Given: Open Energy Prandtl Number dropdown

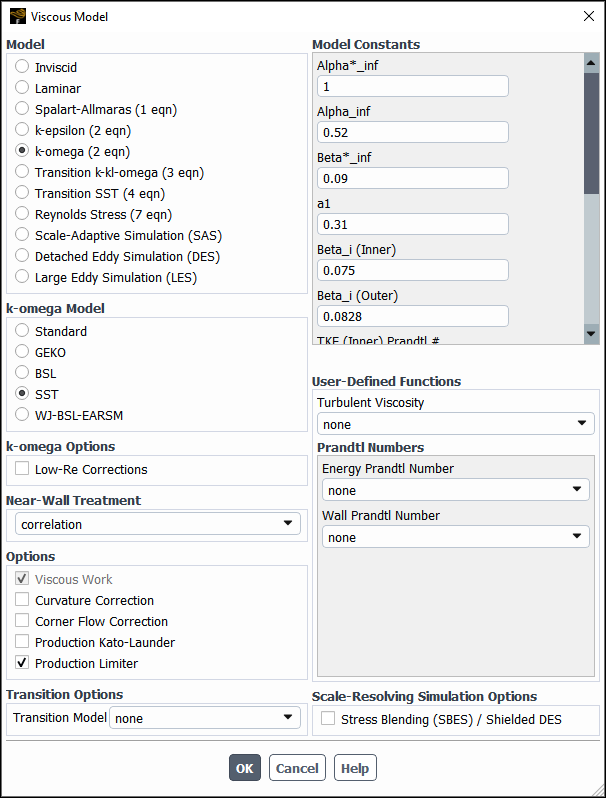Looking at the screenshot, I should [x=455, y=490].
